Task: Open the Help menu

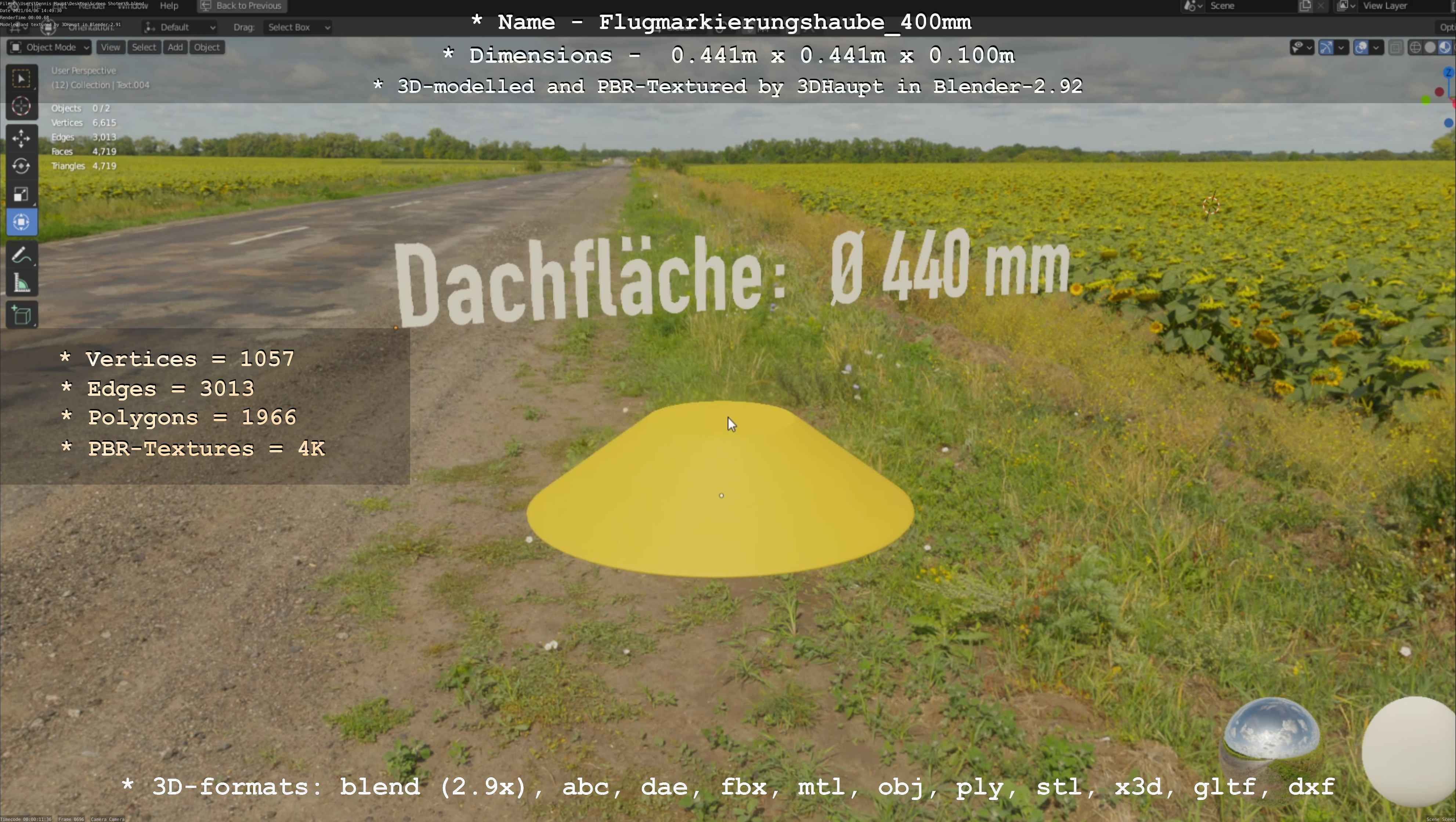Action: (169, 6)
